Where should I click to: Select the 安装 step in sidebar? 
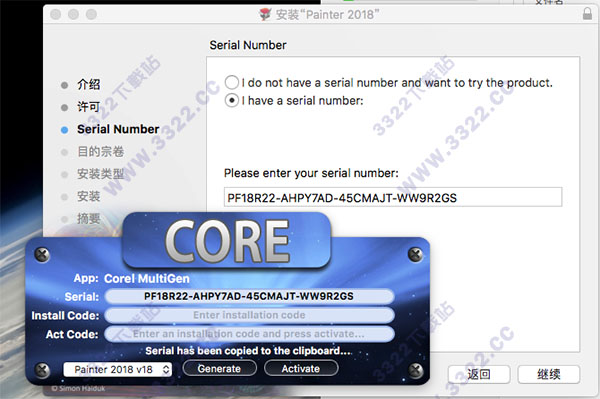pos(88,196)
